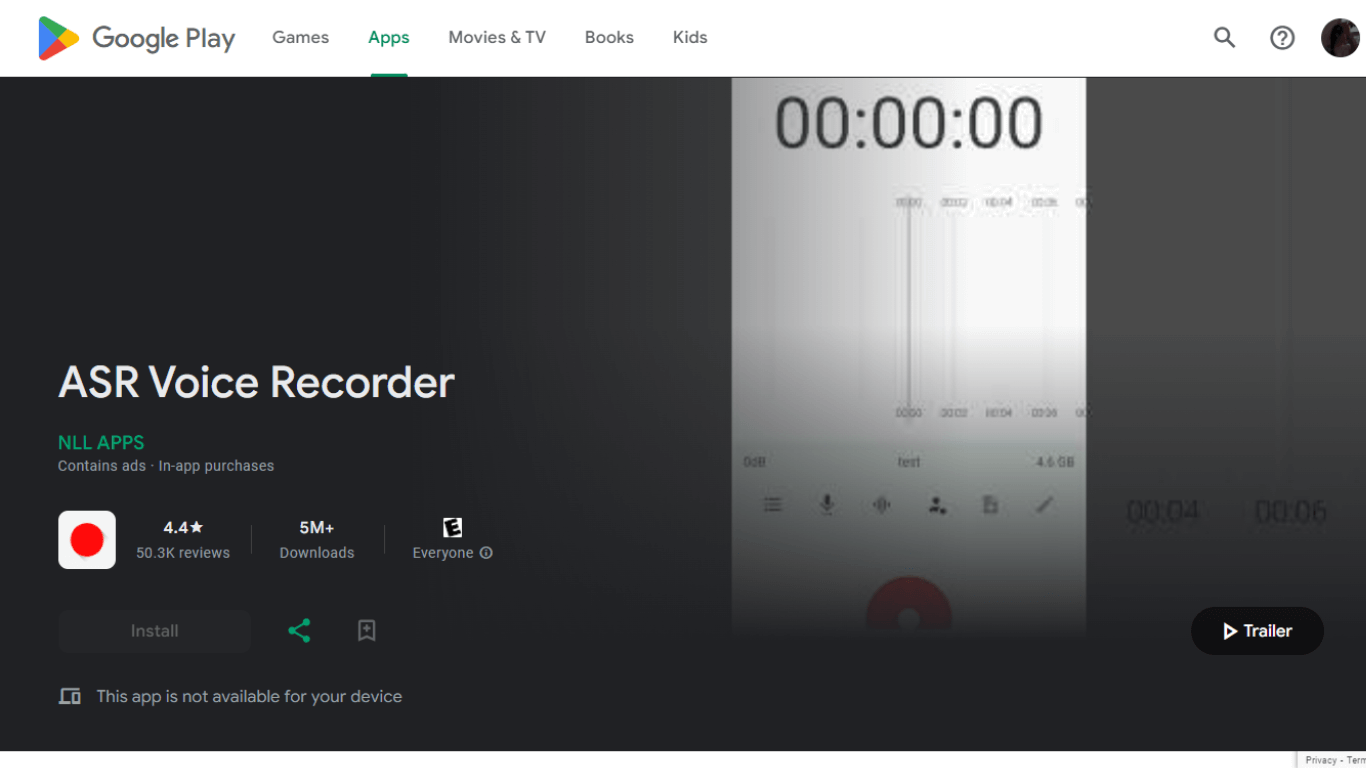
Task: Click the Google Play logo
Action: 136,37
